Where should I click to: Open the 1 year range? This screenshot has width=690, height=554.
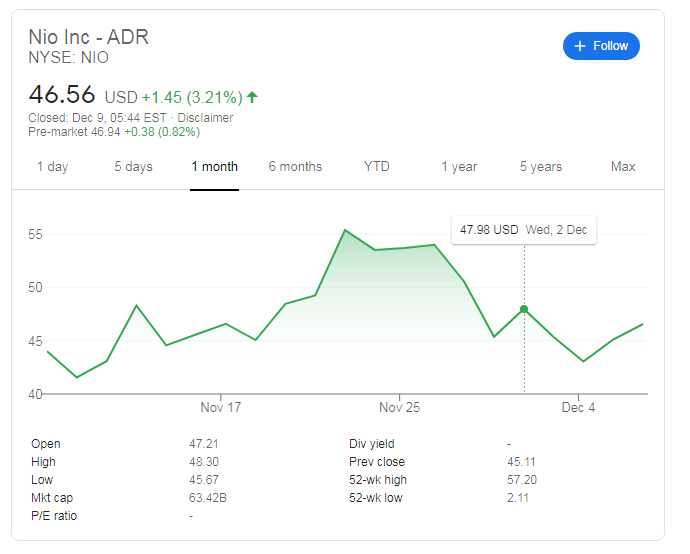[459, 167]
